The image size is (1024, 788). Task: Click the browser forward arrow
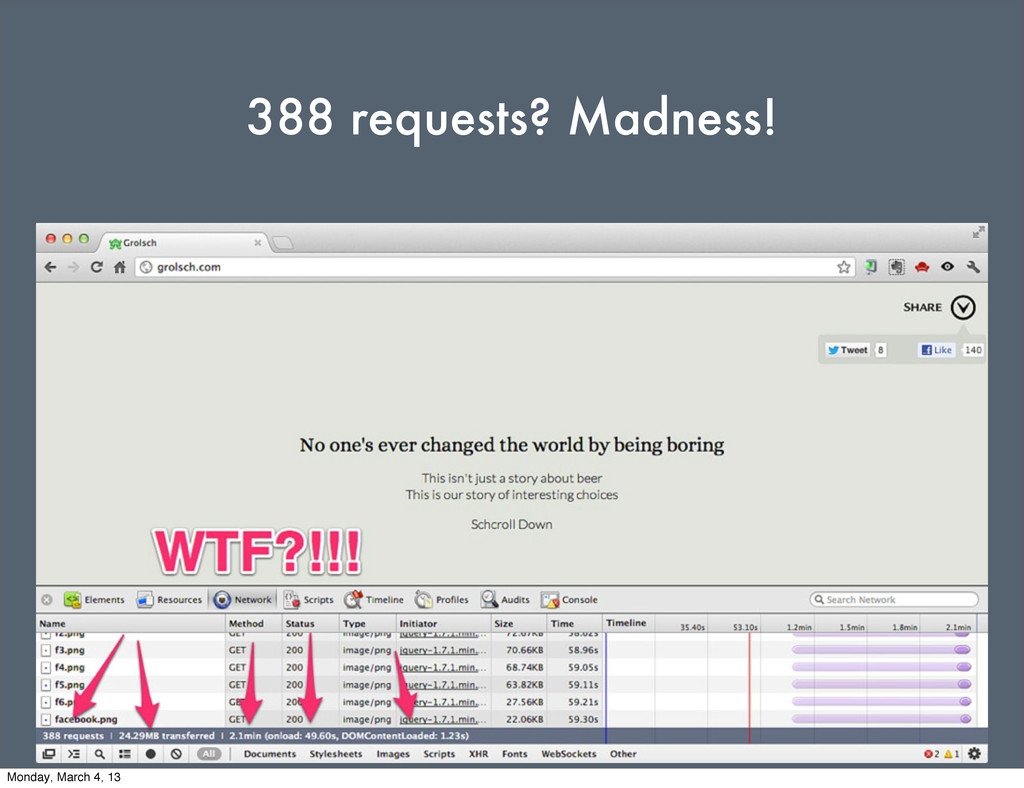tap(73, 267)
